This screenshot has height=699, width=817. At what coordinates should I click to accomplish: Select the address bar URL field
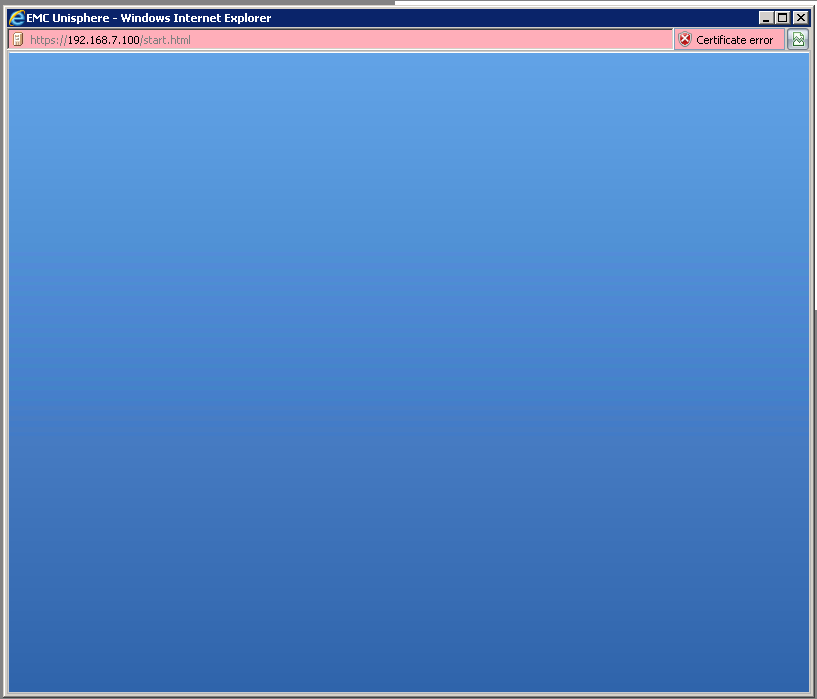(x=340, y=40)
